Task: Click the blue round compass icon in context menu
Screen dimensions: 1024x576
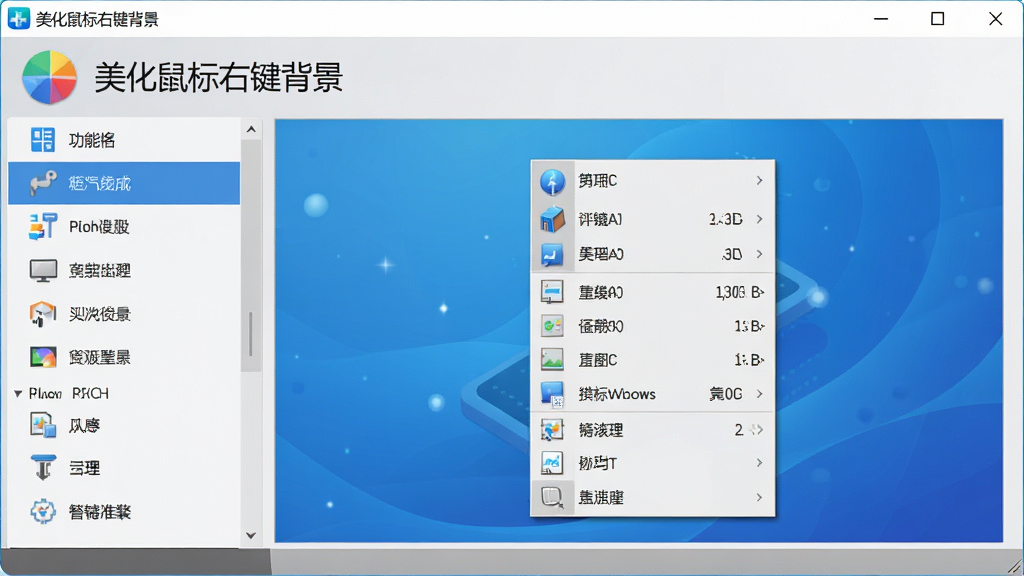Action: click(552, 181)
